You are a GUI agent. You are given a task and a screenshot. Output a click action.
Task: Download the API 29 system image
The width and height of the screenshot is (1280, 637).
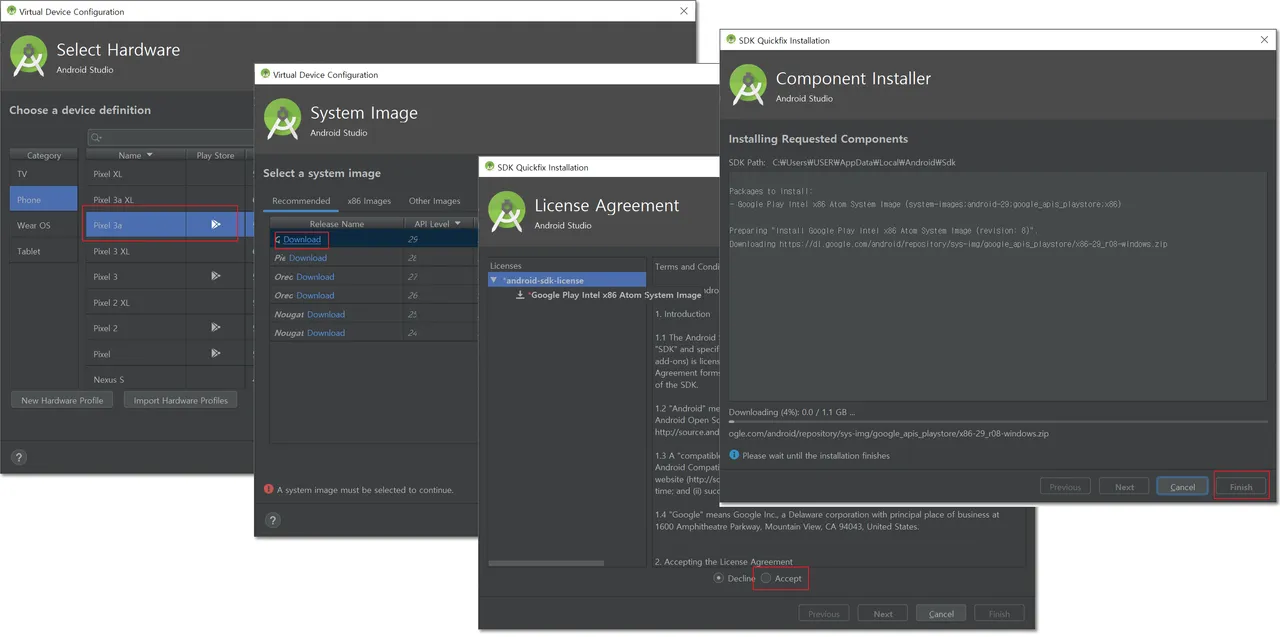pos(302,239)
